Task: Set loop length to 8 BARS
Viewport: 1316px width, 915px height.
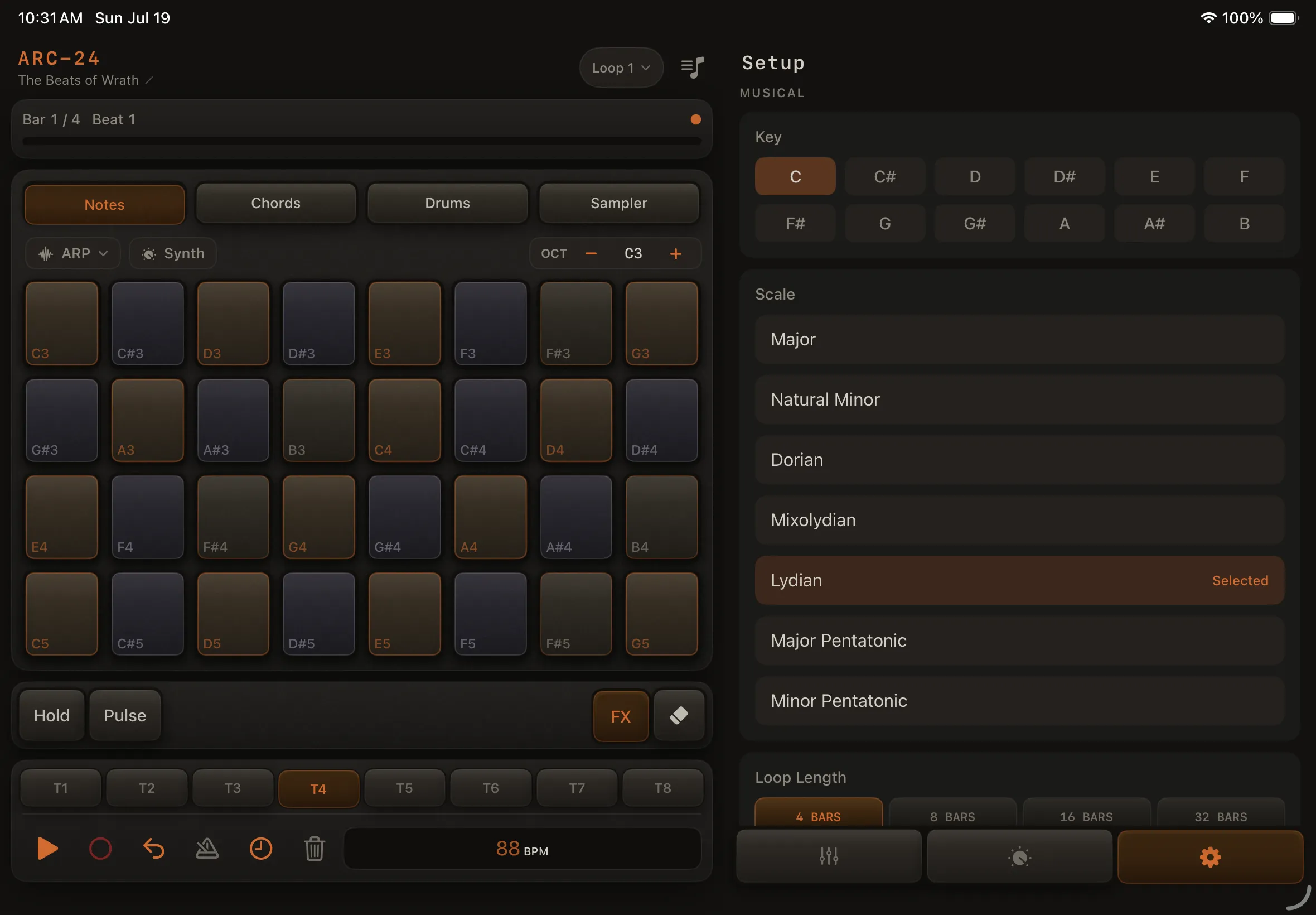Action: [x=952, y=813]
